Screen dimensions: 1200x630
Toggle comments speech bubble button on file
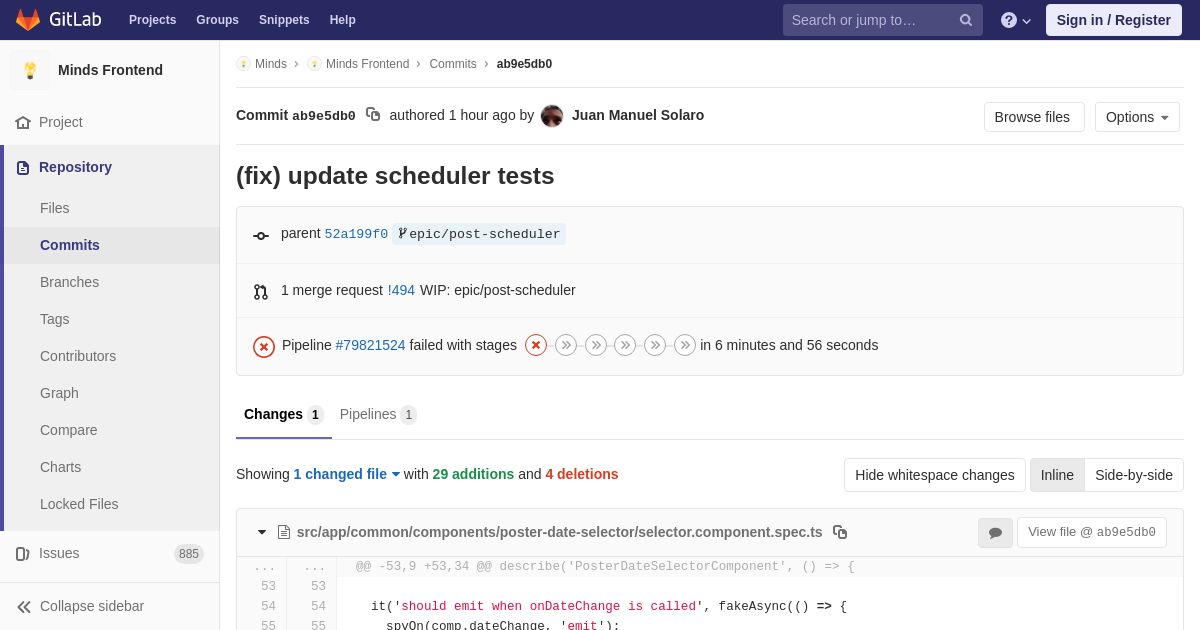coord(995,533)
